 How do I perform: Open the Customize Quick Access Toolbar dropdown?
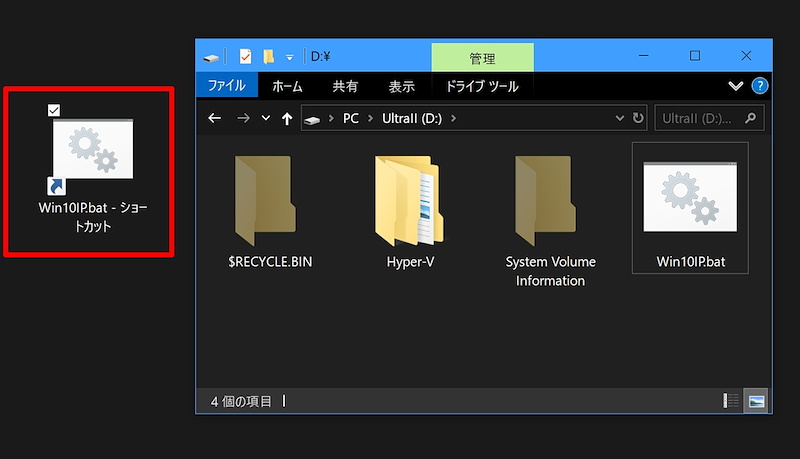click(x=289, y=58)
